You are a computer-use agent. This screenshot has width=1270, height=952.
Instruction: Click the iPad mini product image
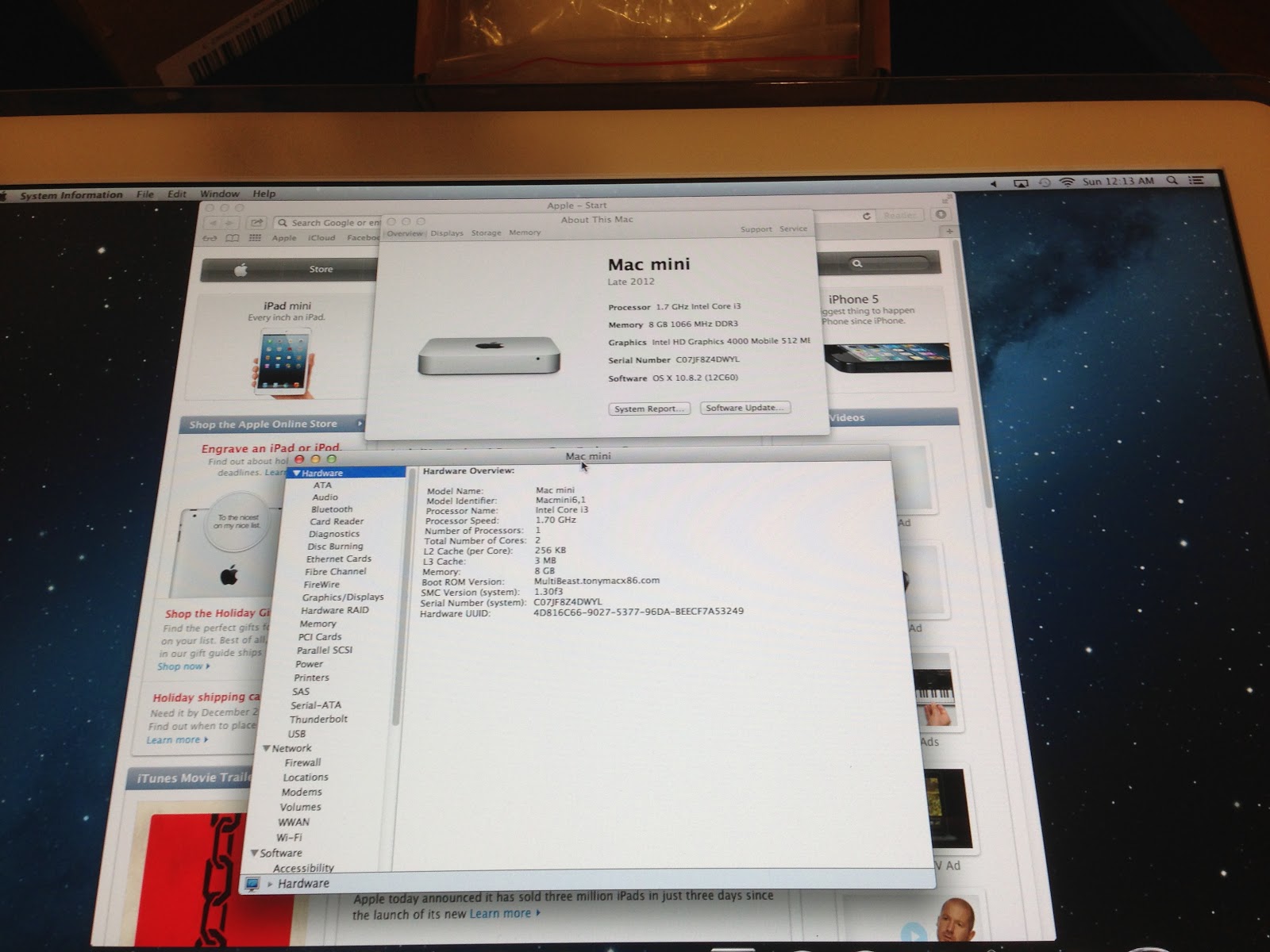coord(284,361)
